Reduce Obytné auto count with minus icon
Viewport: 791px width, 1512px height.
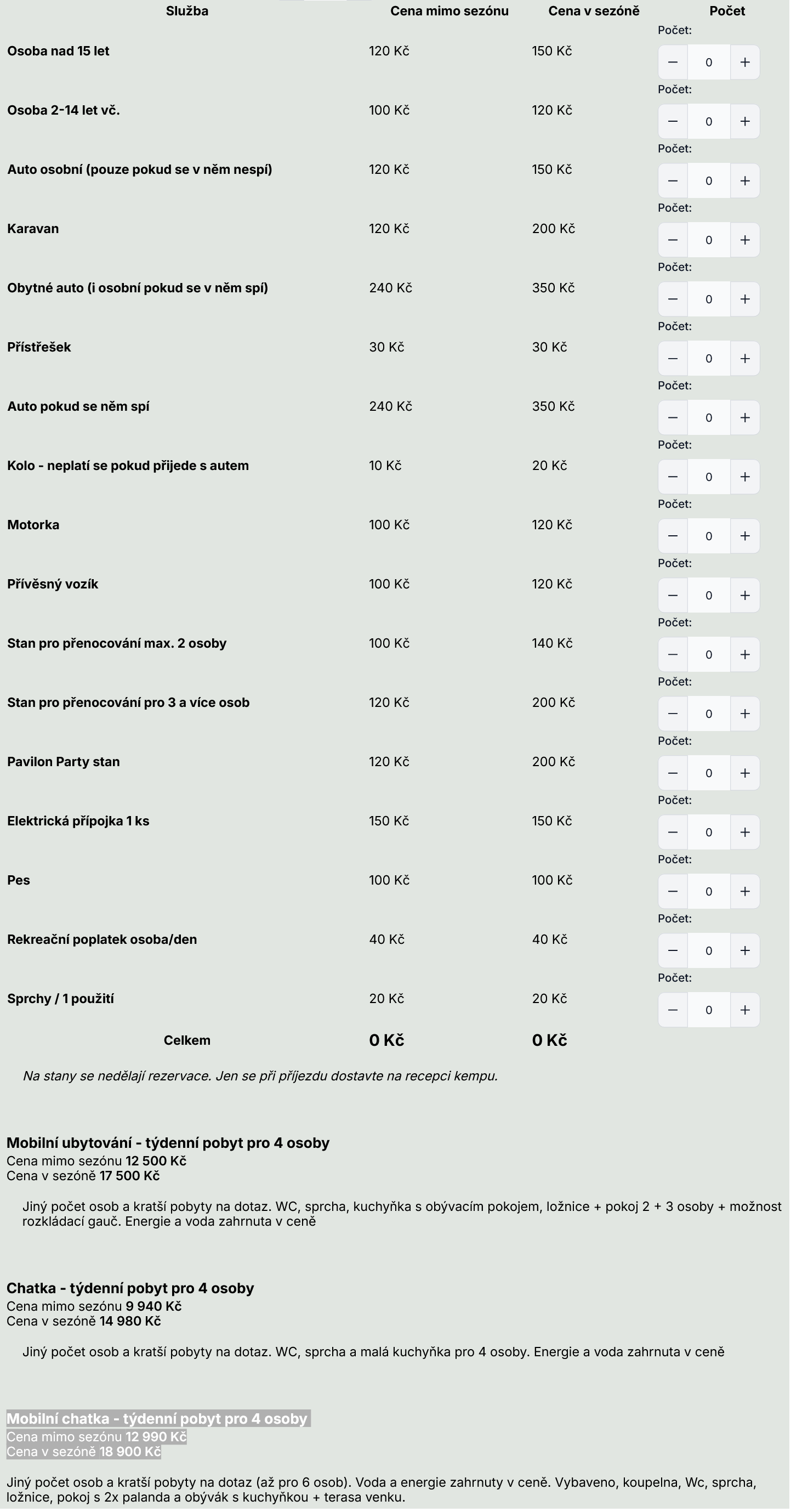674,299
